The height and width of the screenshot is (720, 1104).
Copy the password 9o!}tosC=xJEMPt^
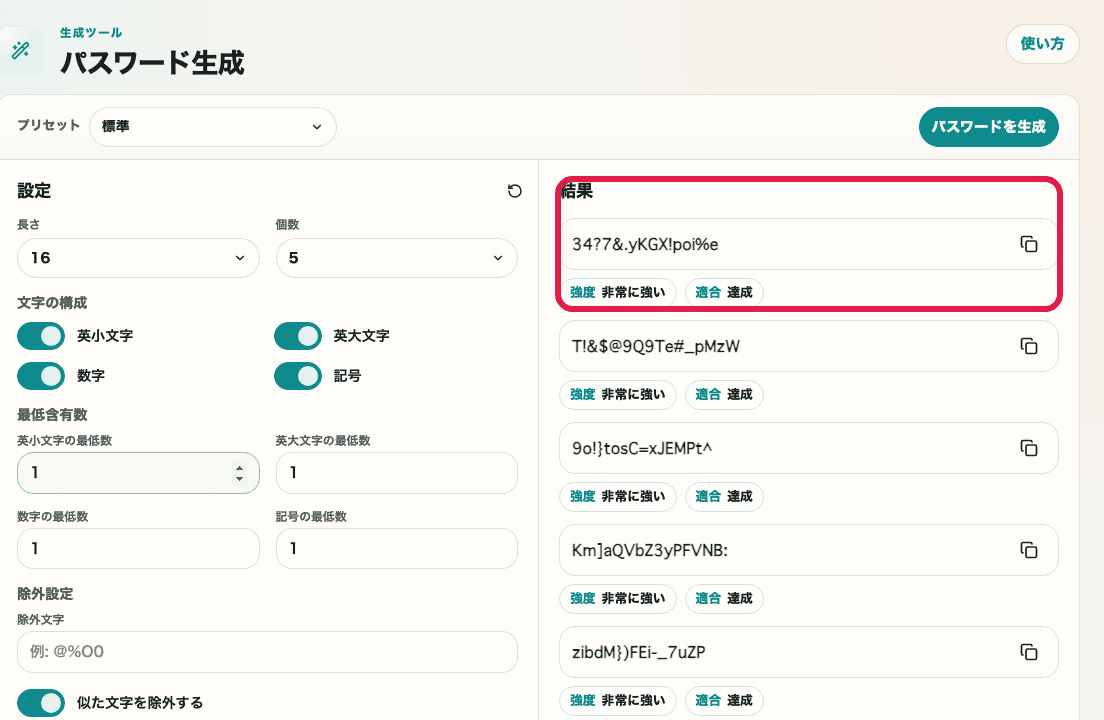[1029, 448]
